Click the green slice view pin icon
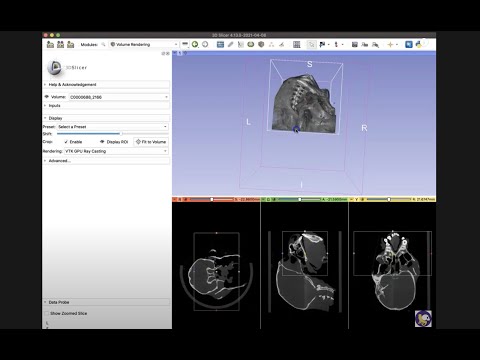480x360 pixels. point(263,199)
